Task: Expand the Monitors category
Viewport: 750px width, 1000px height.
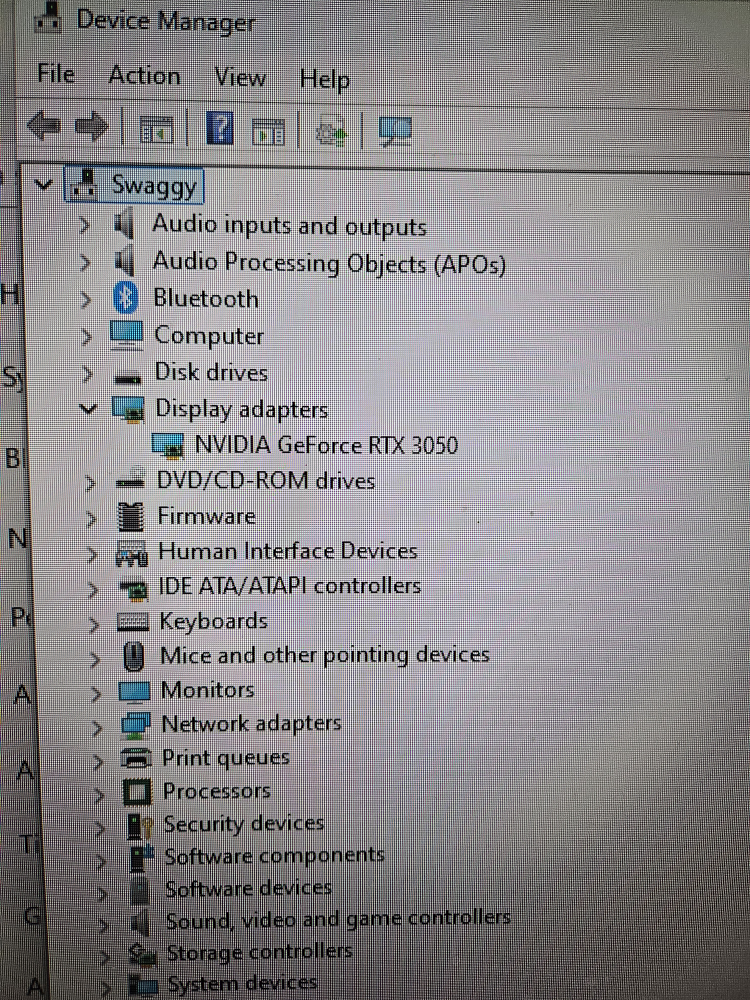Action: pos(96,693)
